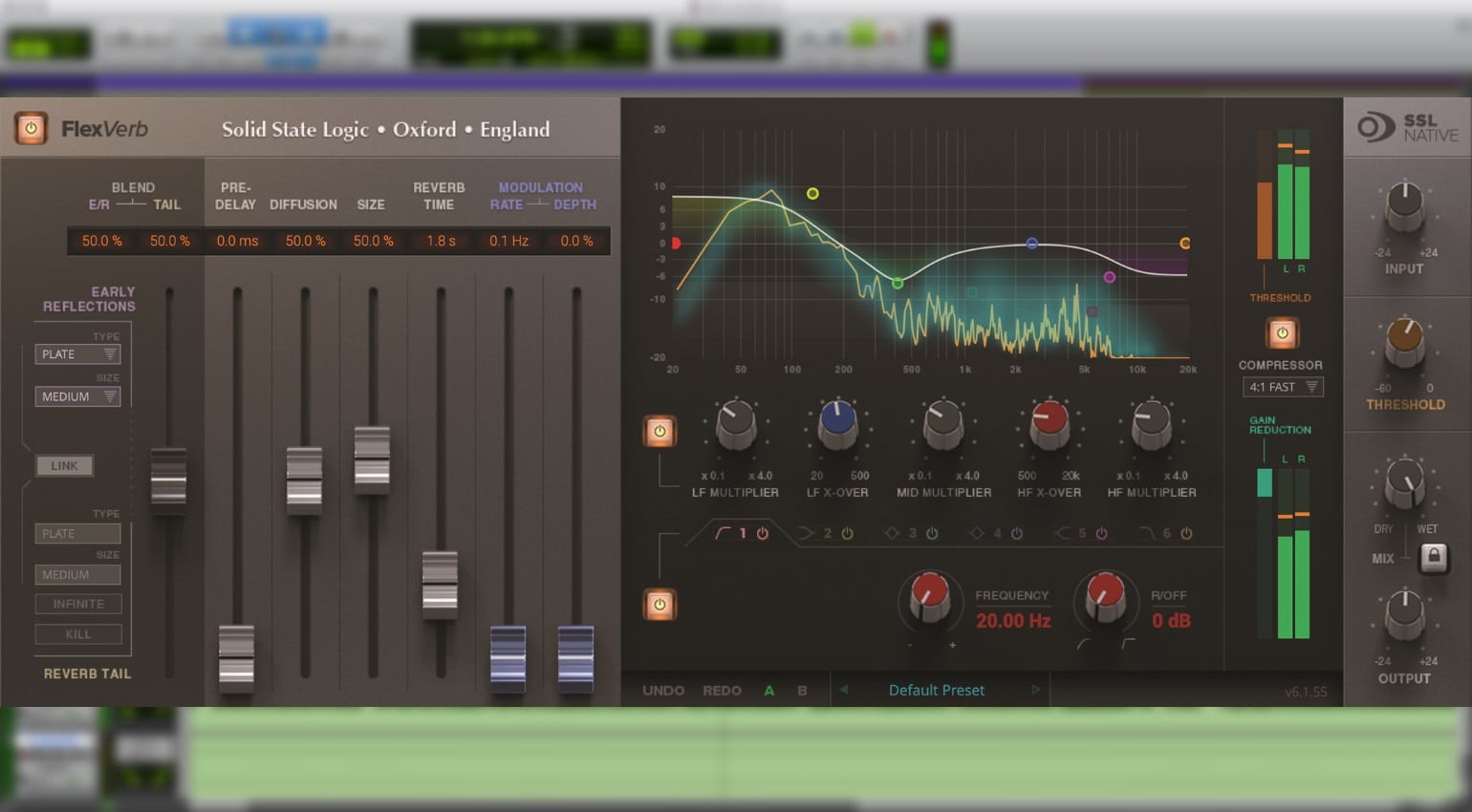
Task: Toggle the multiplier section power switch
Action: point(660,431)
